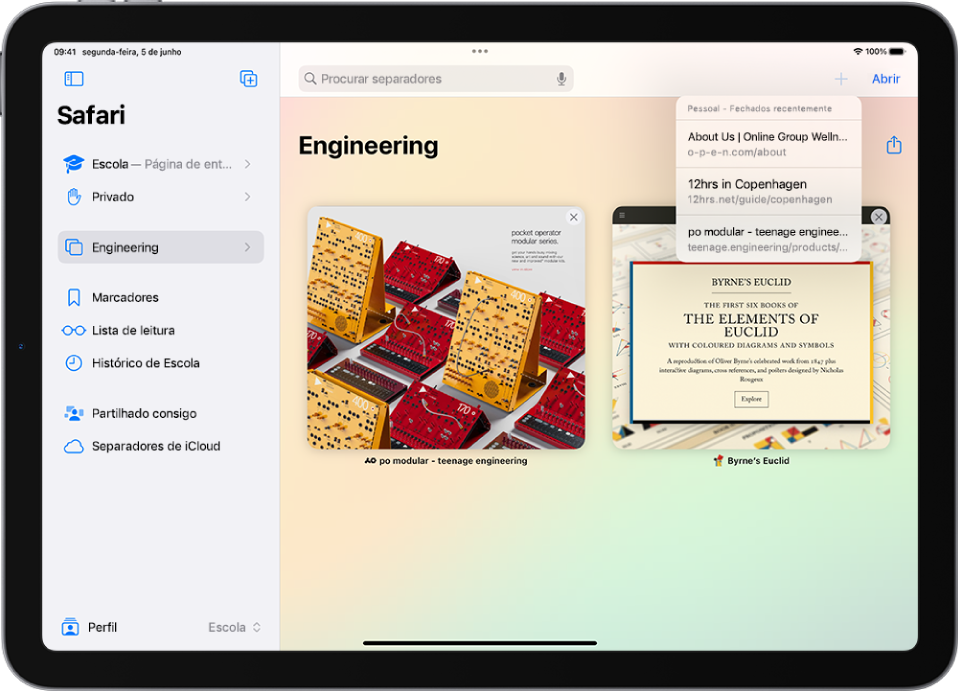Viewport: 958px width, 692px height.
Task: Expand the Privado tab group
Action: click(248, 197)
